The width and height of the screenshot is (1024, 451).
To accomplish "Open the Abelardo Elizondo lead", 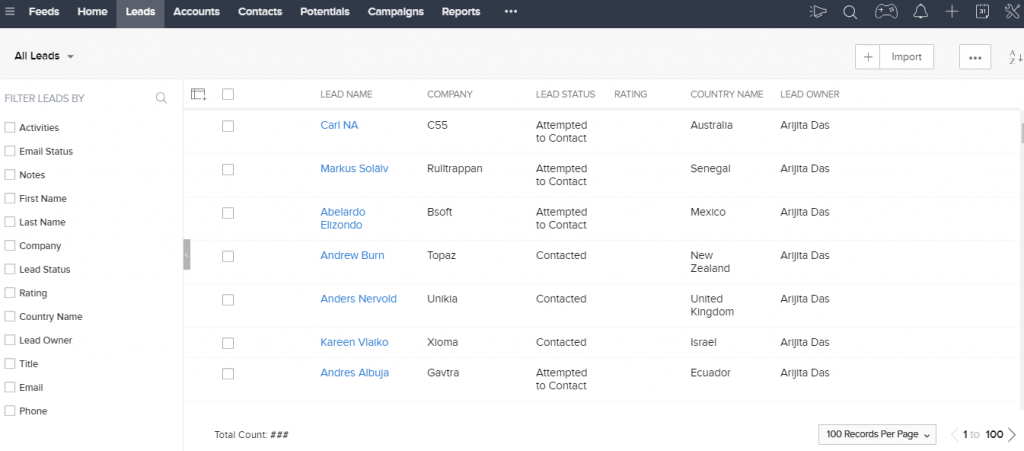I will [343, 219].
